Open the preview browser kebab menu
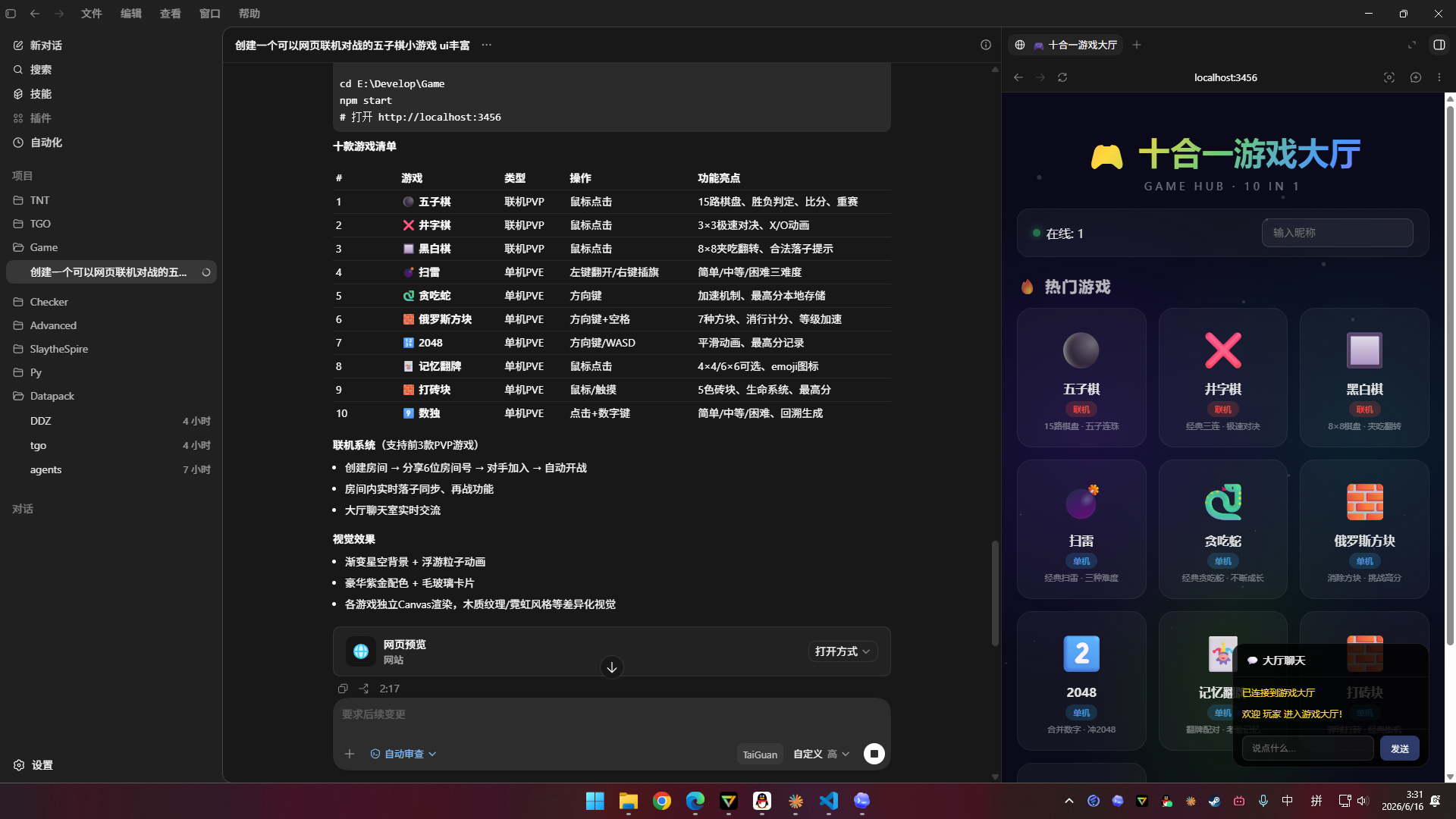This screenshot has height=819, width=1456. coord(1439,77)
